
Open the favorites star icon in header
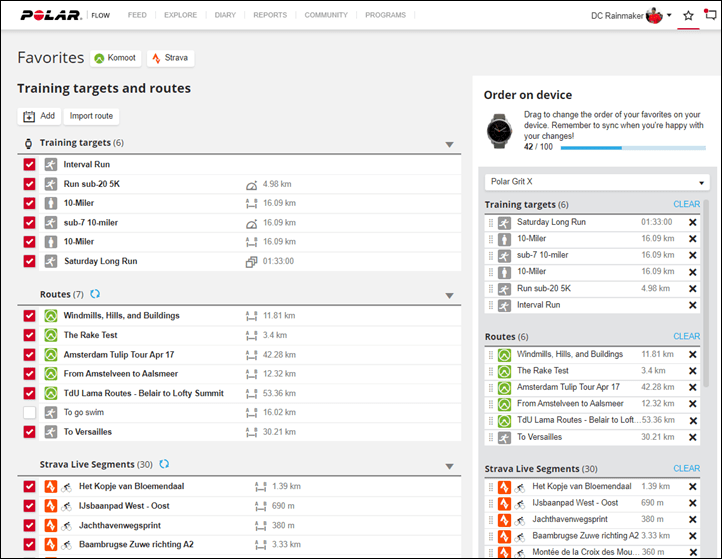coord(688,16)
